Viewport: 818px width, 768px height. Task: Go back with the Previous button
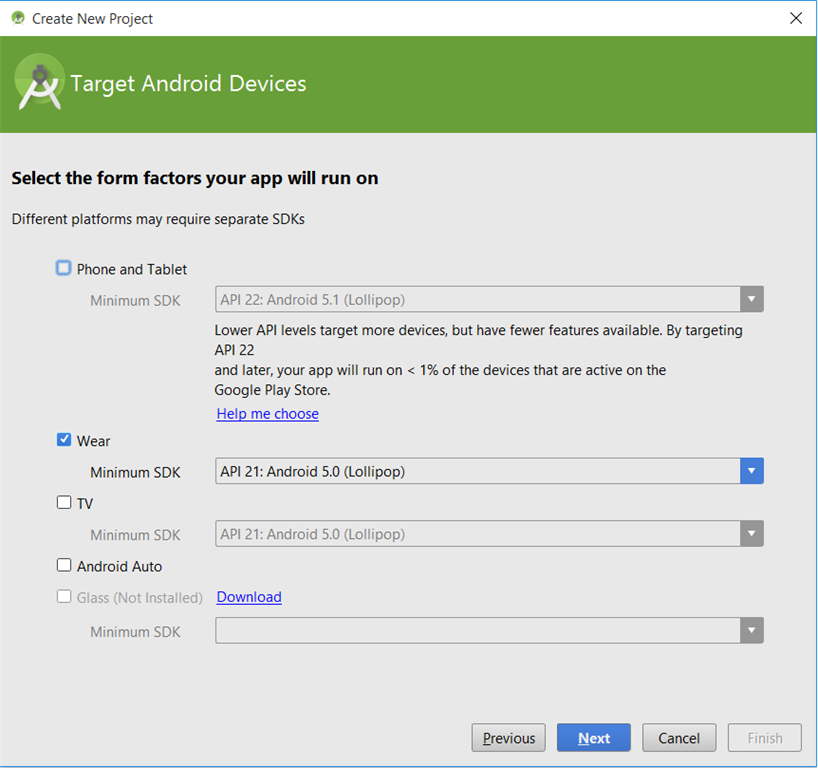tap(508, 738)
